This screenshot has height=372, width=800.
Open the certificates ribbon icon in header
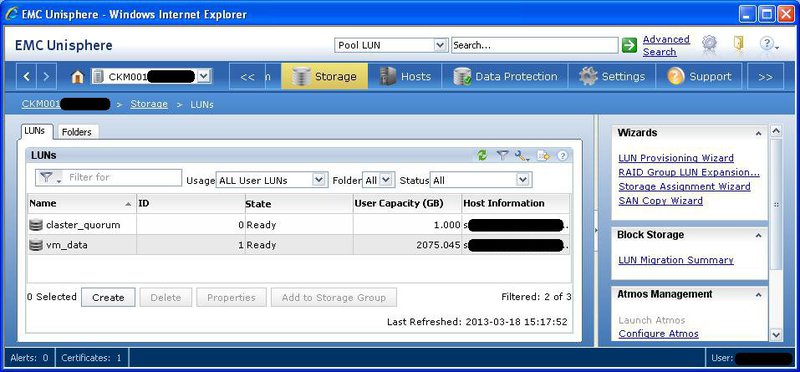[709, 44]
